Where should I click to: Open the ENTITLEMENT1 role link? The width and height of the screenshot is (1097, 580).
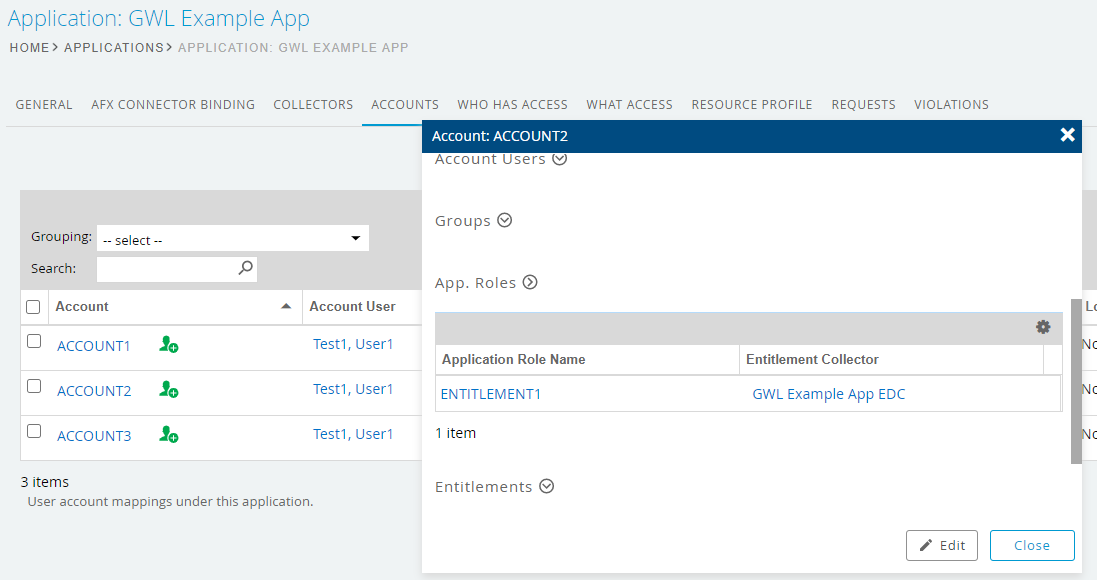pyautogui.click(x=491, y=394)
